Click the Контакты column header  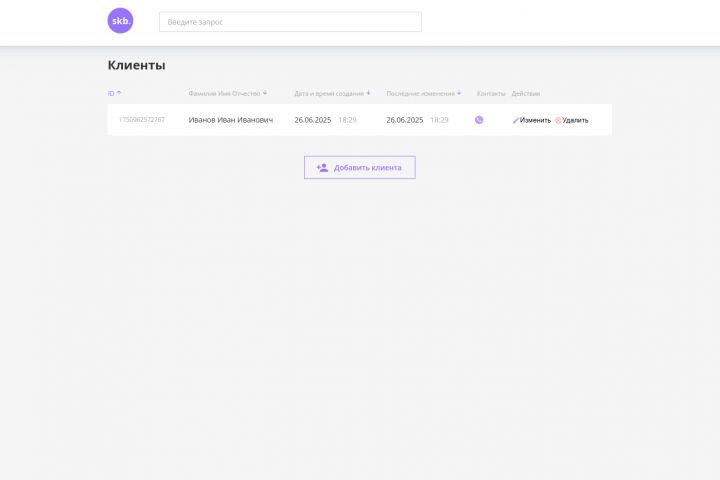pos(491,94)
